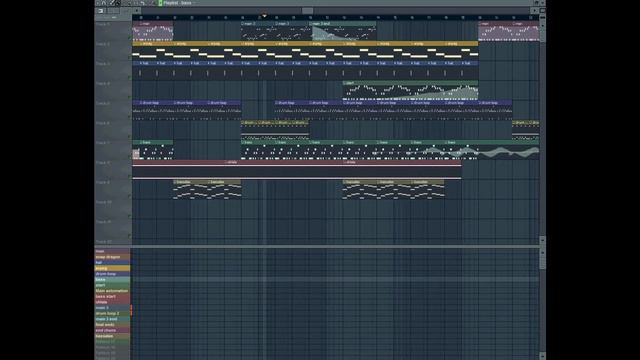
Task: Pick the 'main 3 end' pattern in the list
Action: point(112,319)
